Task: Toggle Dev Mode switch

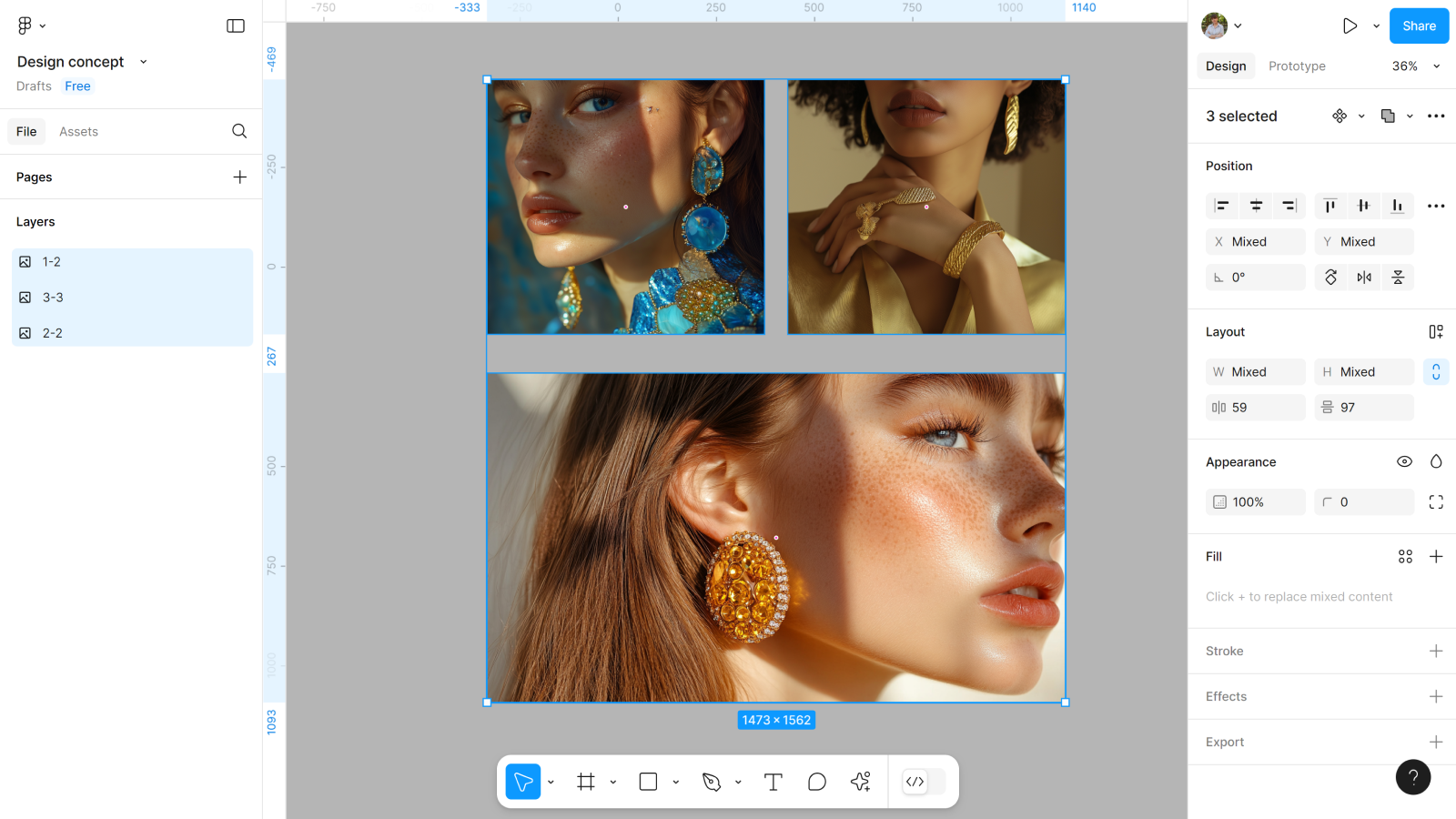Action: click(x=924, y=782)
